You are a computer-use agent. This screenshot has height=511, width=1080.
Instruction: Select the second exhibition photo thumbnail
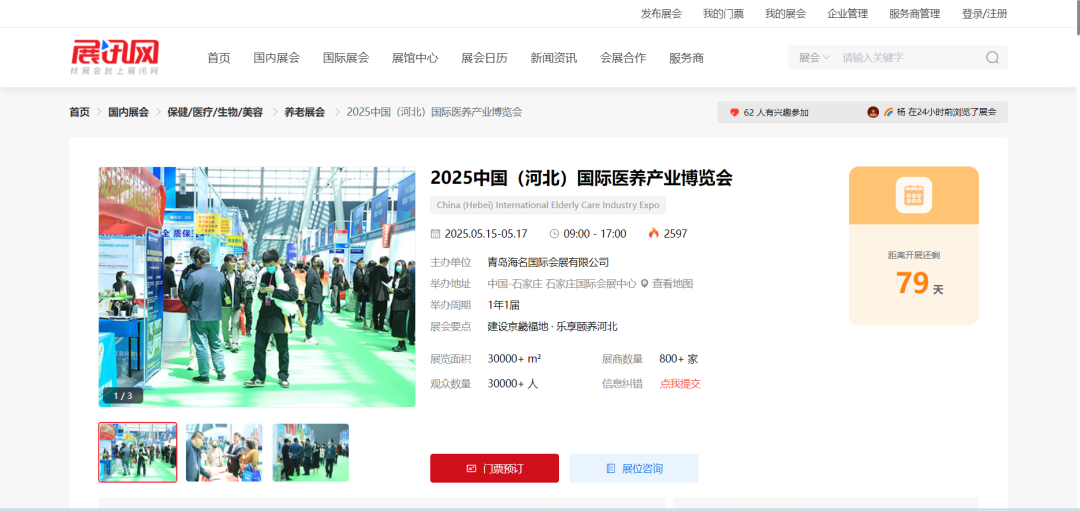point(224,452)
